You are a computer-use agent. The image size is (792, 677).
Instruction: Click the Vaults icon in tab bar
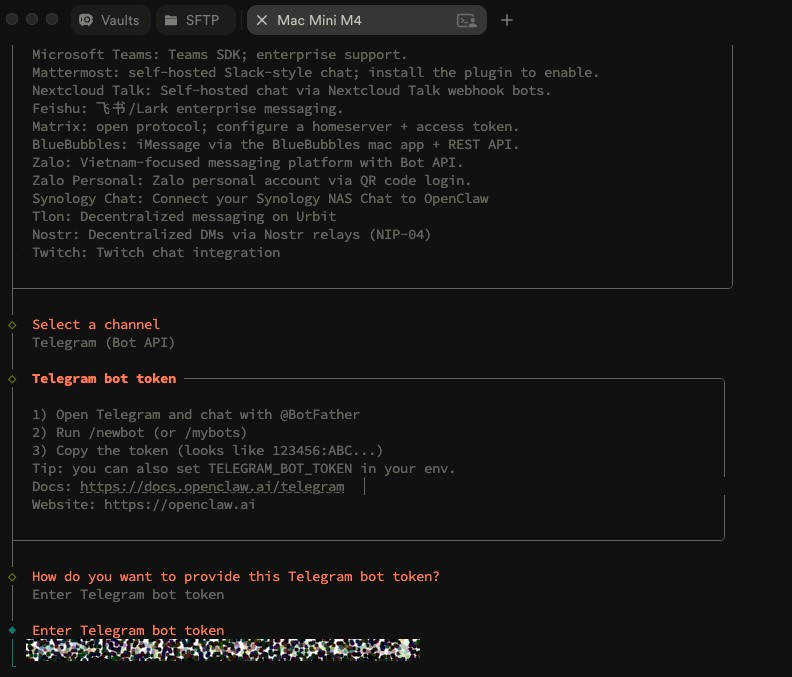[87, 20]
